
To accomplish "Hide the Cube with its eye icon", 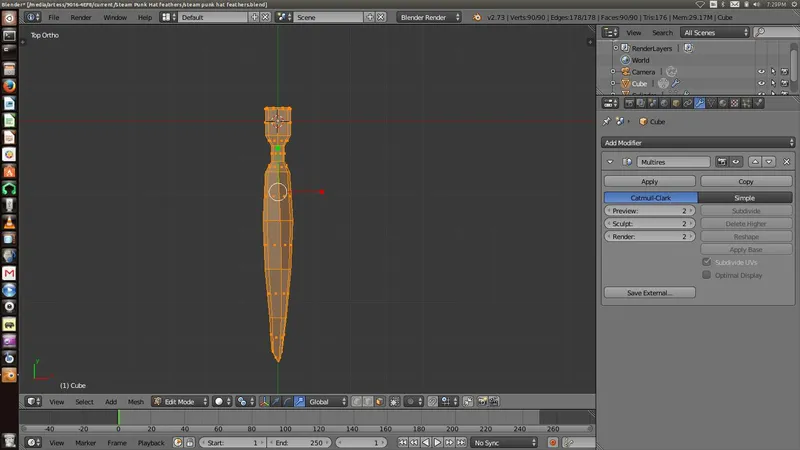I will tap(761, 84).
